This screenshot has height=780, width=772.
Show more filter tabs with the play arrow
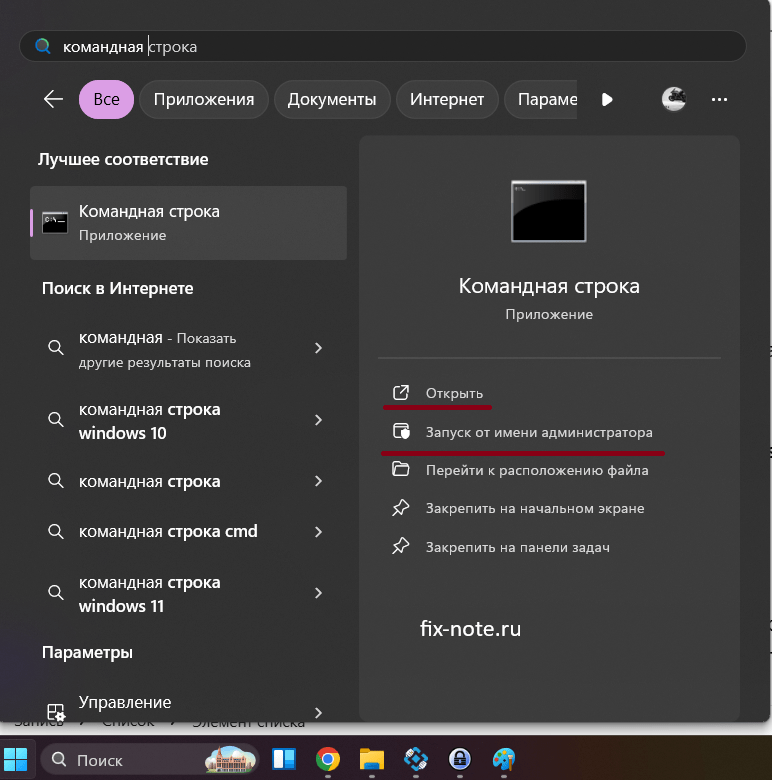[x=607, y=99]
